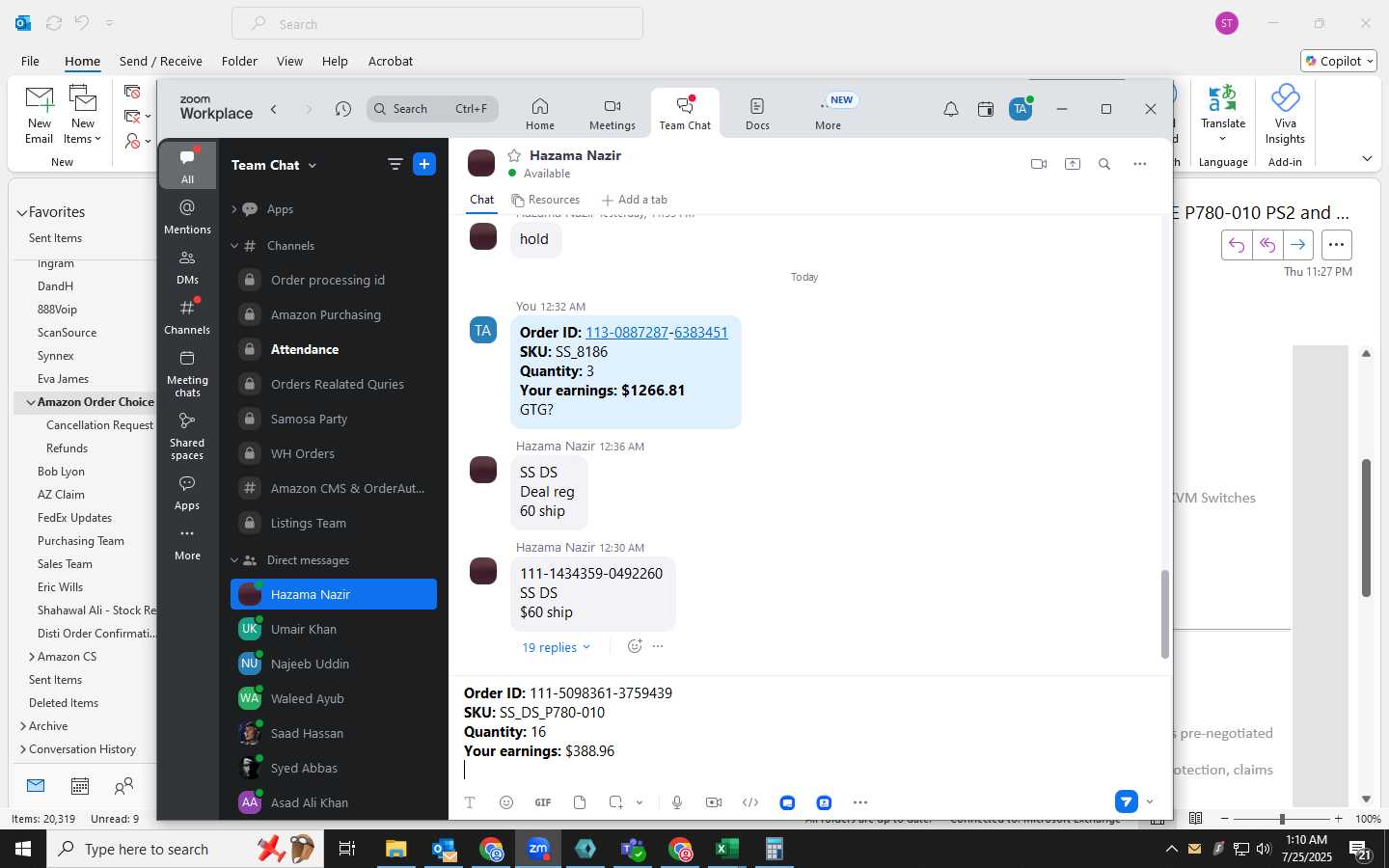The height and width of the screenshot is (868, 1389).
Task: Open the Outlook View tab
Action: [x=289, y=61]
